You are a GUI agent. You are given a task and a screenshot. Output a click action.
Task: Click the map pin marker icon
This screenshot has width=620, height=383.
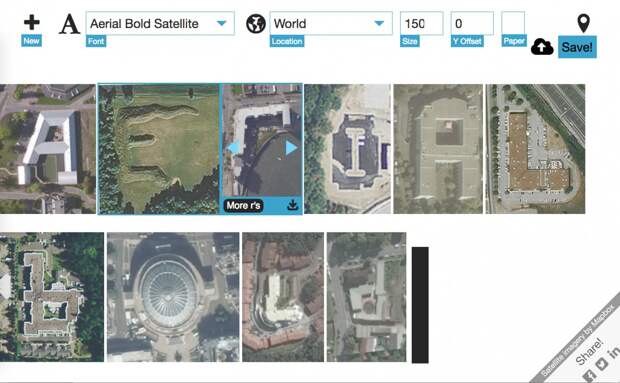(x=584, y=23)
